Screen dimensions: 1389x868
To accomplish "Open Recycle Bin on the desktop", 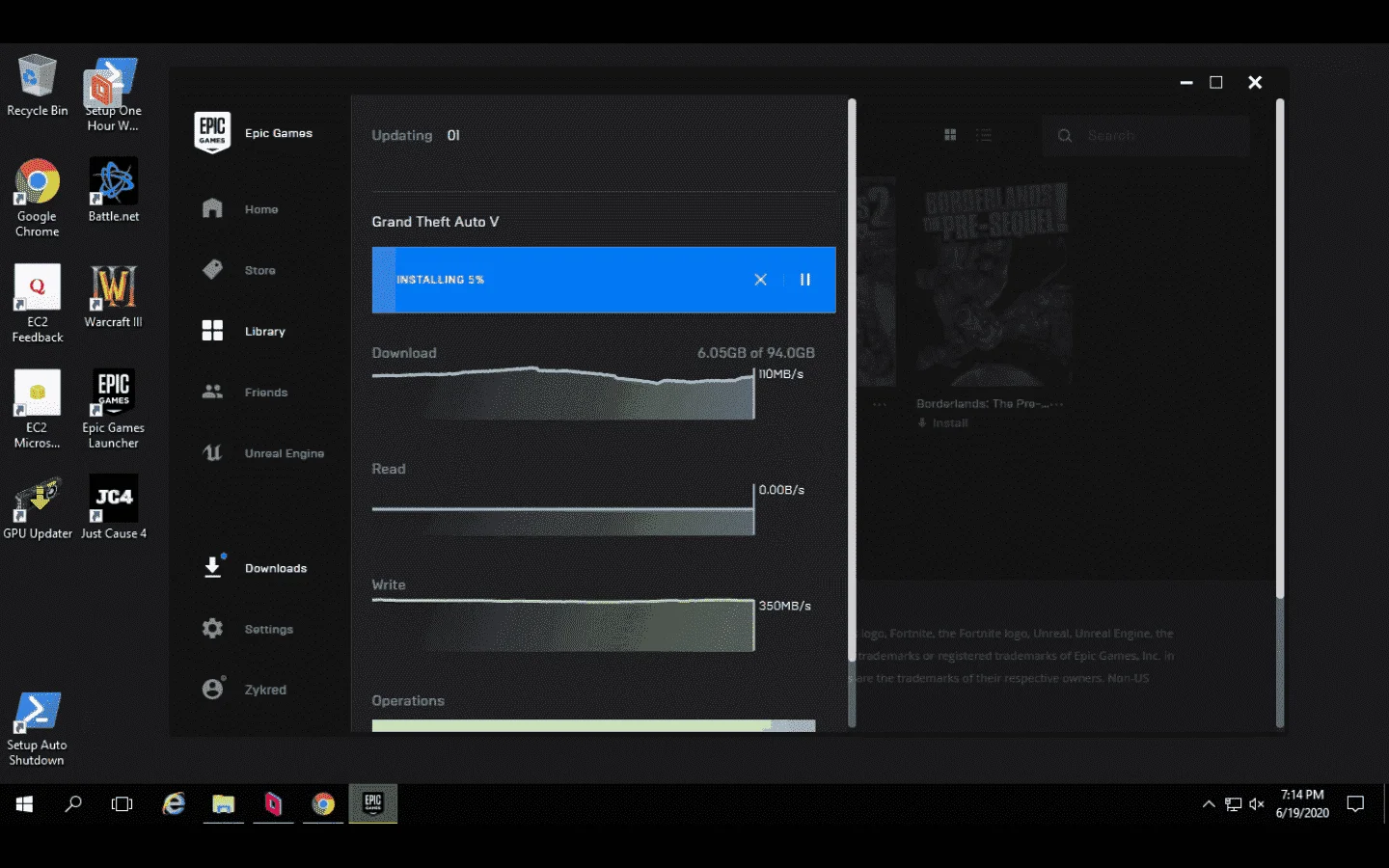I will point(37,86).
